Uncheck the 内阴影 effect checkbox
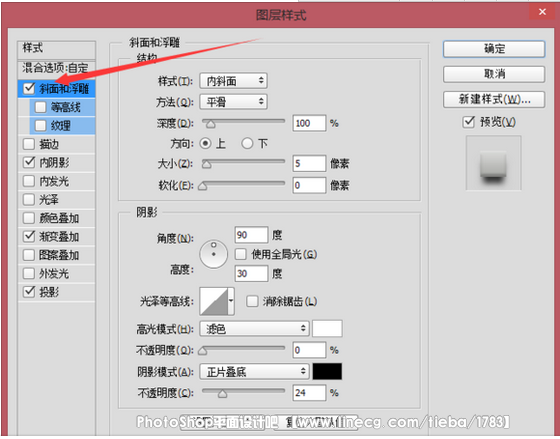The width and height of the screenshot is (560, 439). [29, 162]
